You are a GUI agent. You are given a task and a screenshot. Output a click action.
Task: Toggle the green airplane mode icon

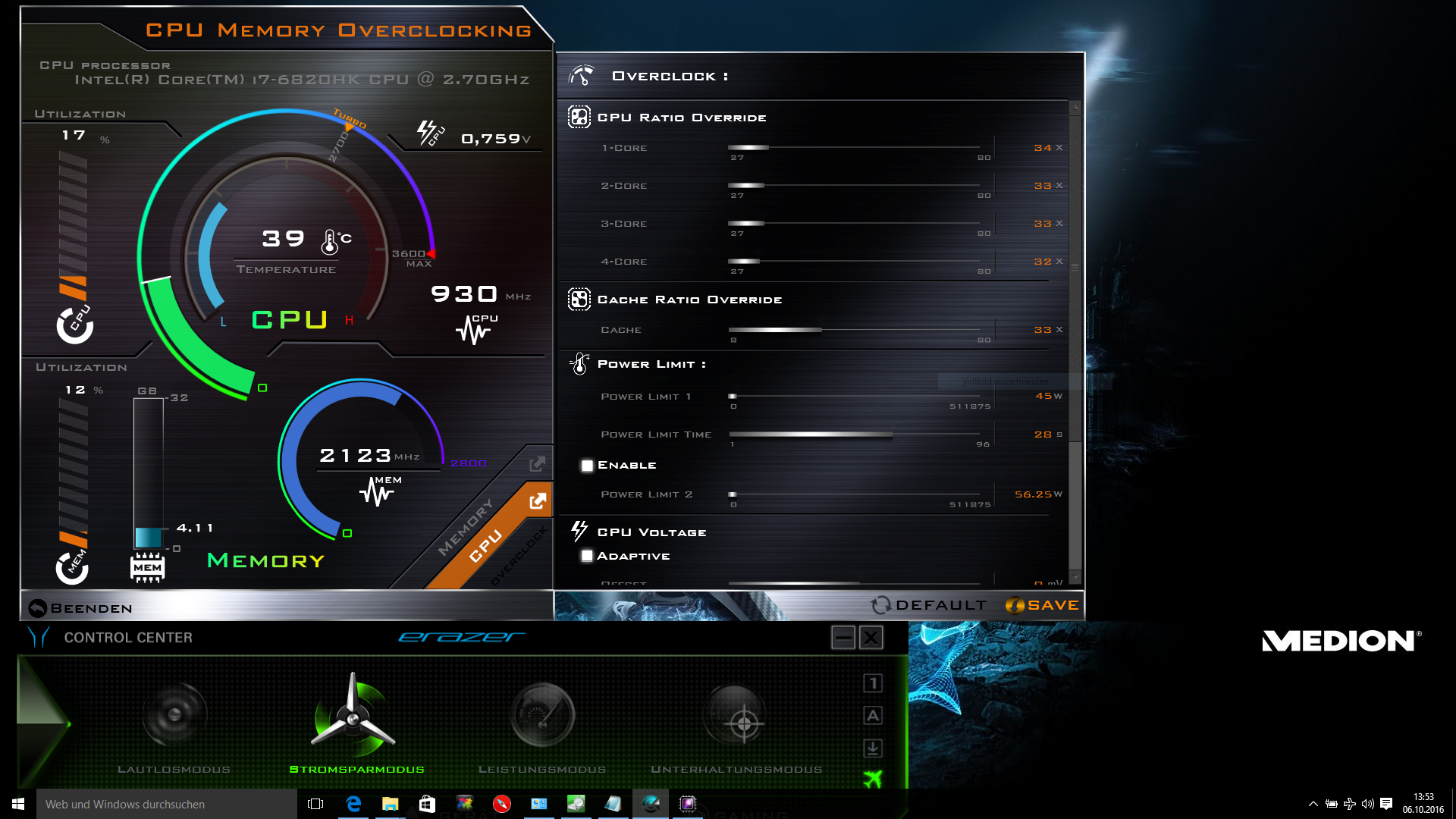(873, 778)
